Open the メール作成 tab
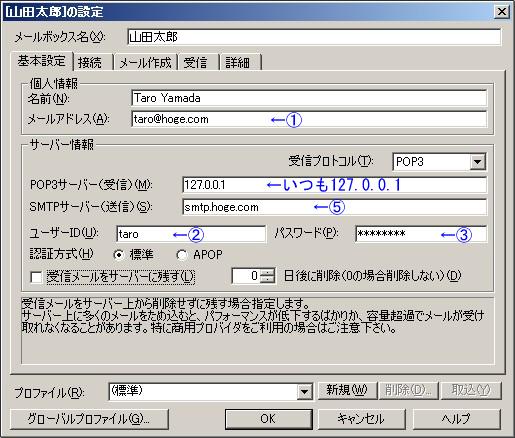The image size is (515, 438). [145, 63]
